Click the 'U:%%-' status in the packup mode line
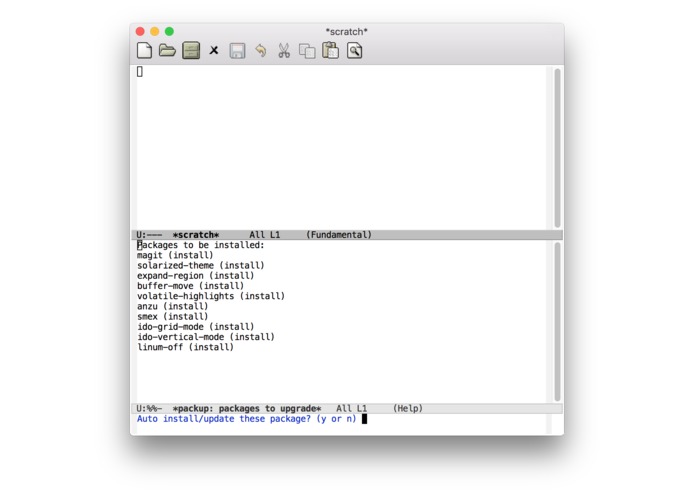 (149, 408)
